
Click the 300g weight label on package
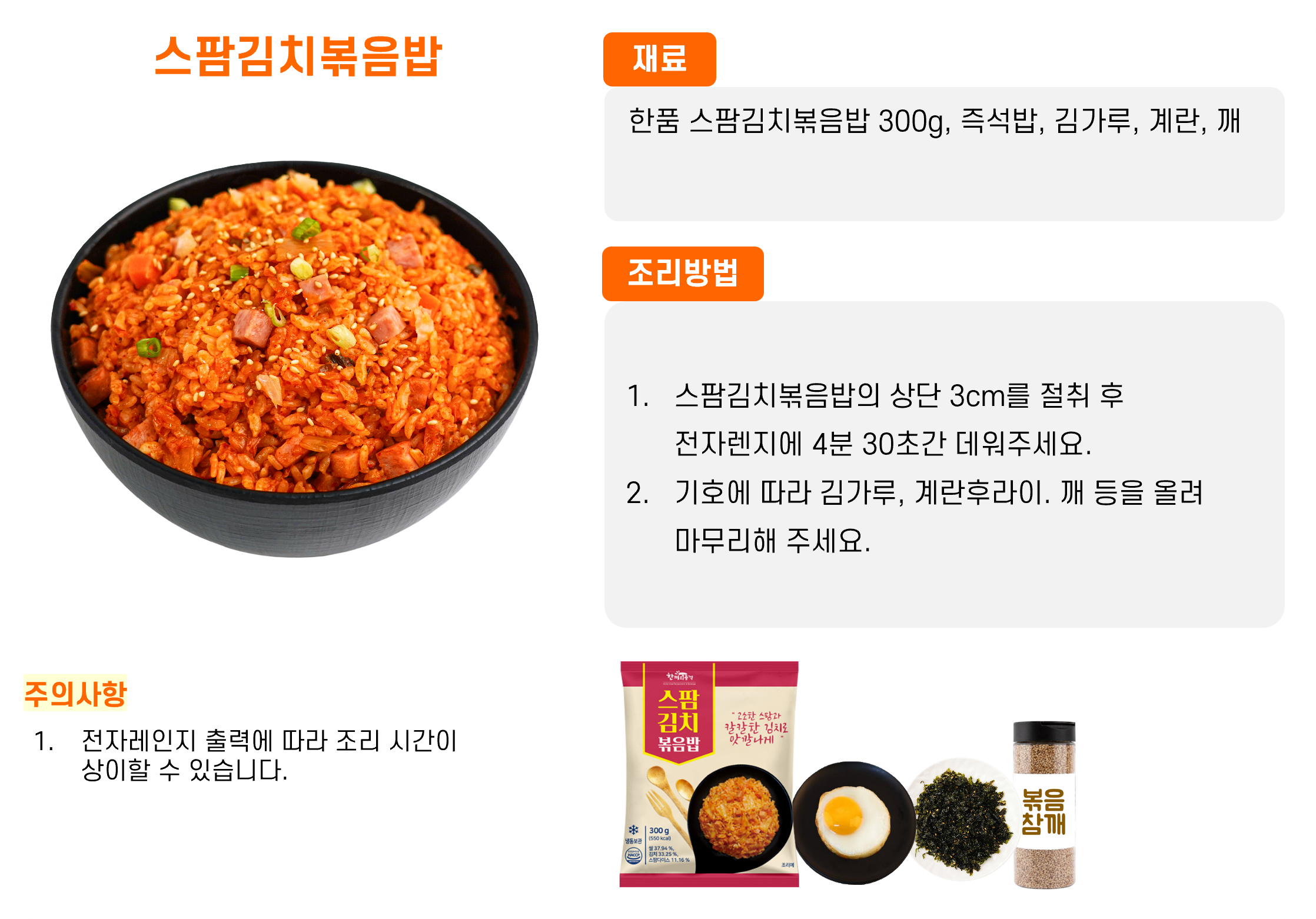[659, 831]
